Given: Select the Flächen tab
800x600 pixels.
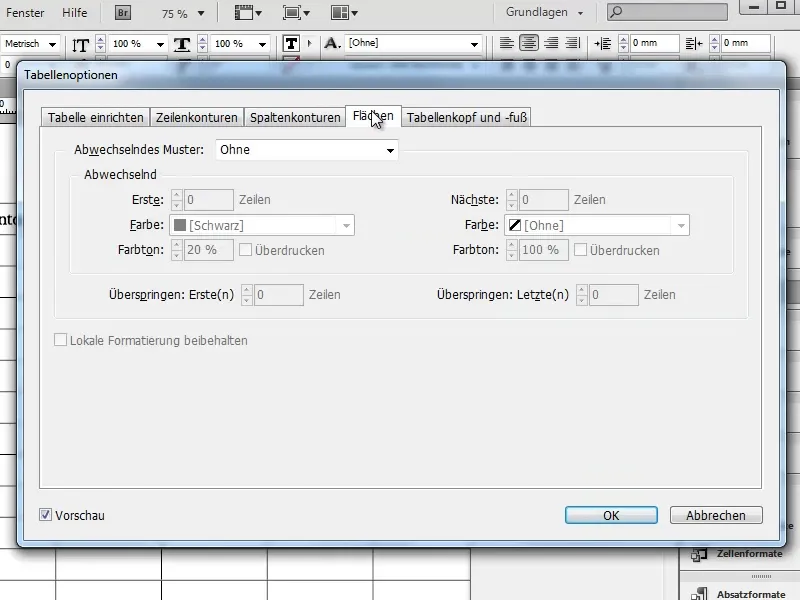Looking at the screenshot, I should [x=373, y=116].
